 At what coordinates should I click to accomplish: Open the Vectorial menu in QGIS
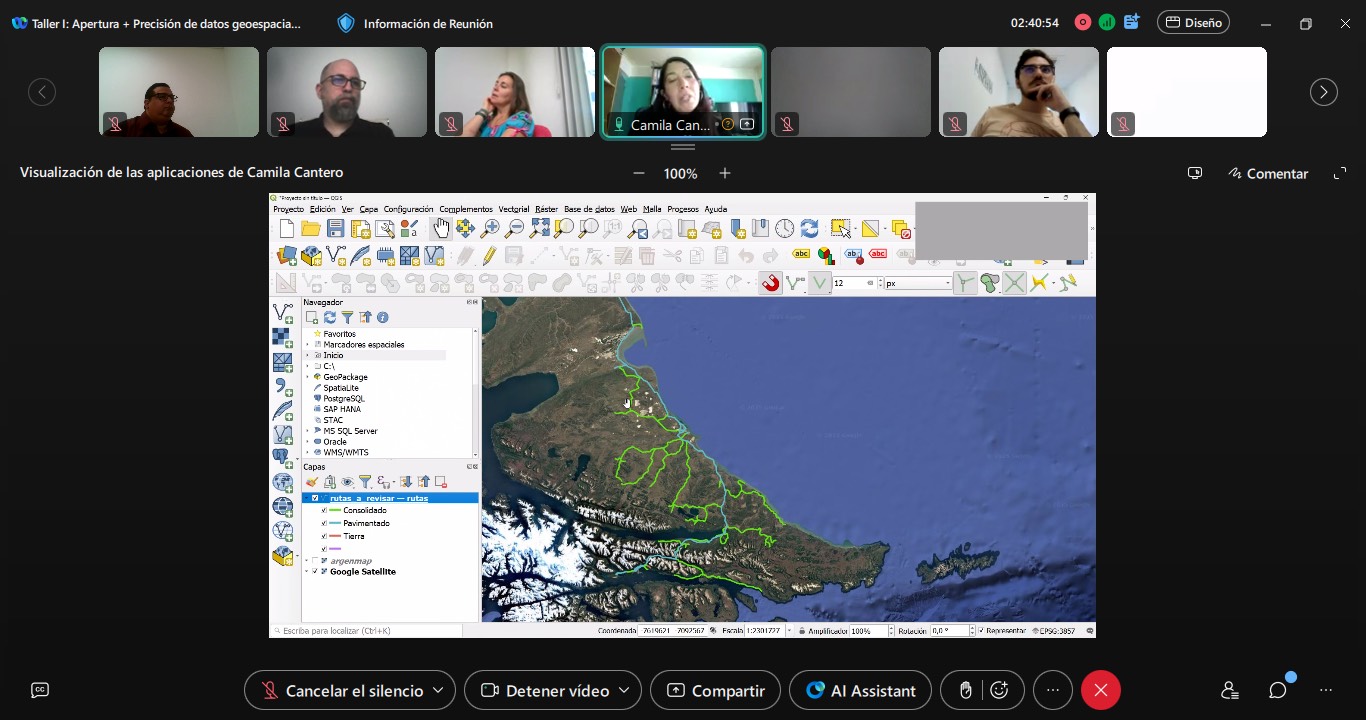click(513, 209)
